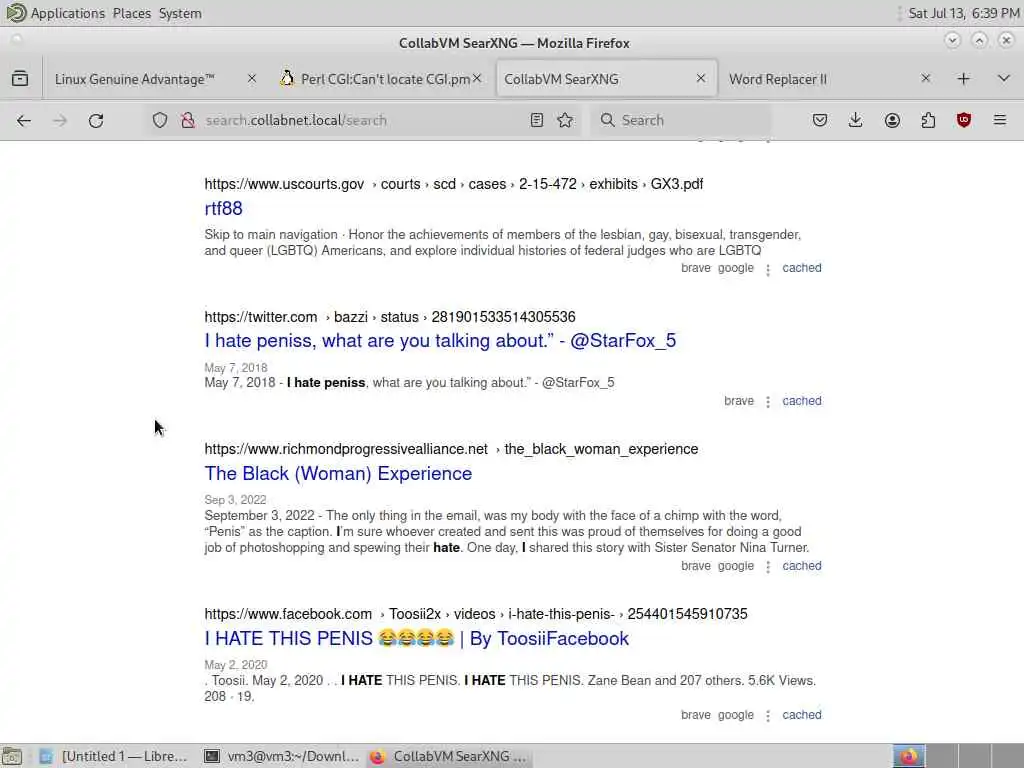
Task: Expand the three-dot menu for rtf88 result
Action: pos(768,269)
